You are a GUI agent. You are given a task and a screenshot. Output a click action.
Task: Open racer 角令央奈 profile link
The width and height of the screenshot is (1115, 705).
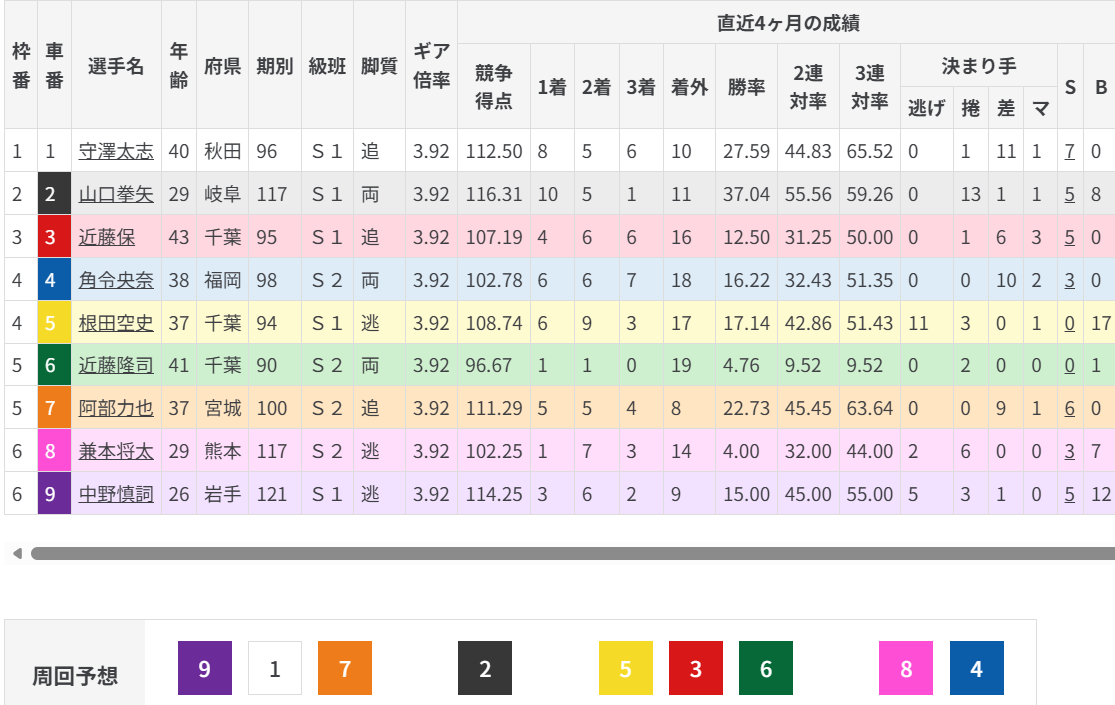coord(116,280)
